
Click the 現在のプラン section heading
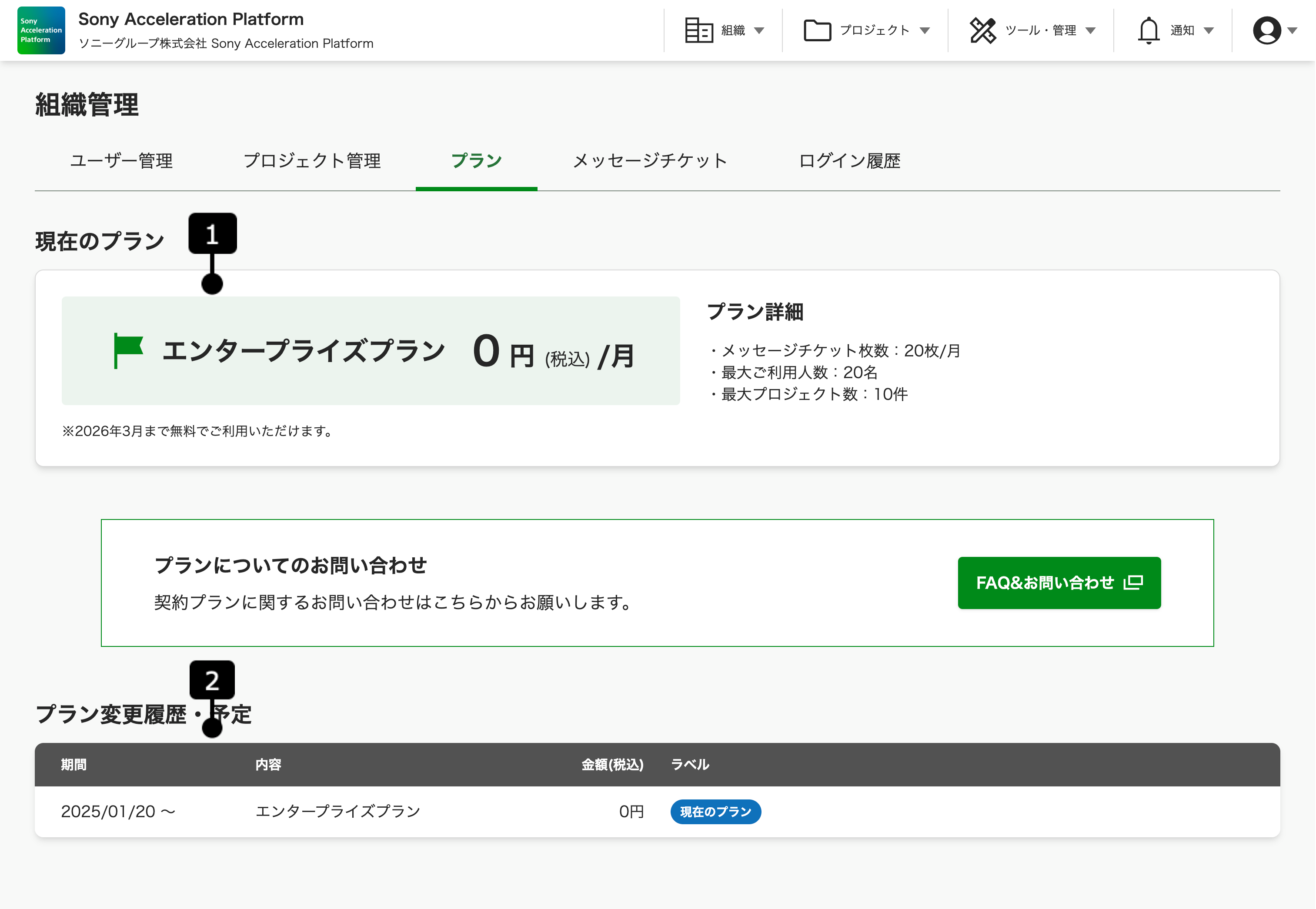100,242
